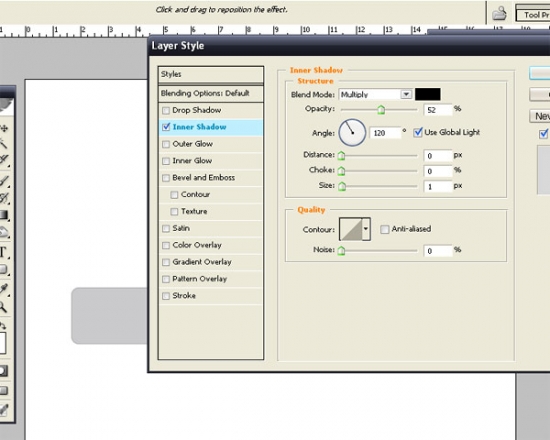Select the Eyedropper tool
This screenshot has width=550, height=440.
pyautogui.click(x=4, y=289)
